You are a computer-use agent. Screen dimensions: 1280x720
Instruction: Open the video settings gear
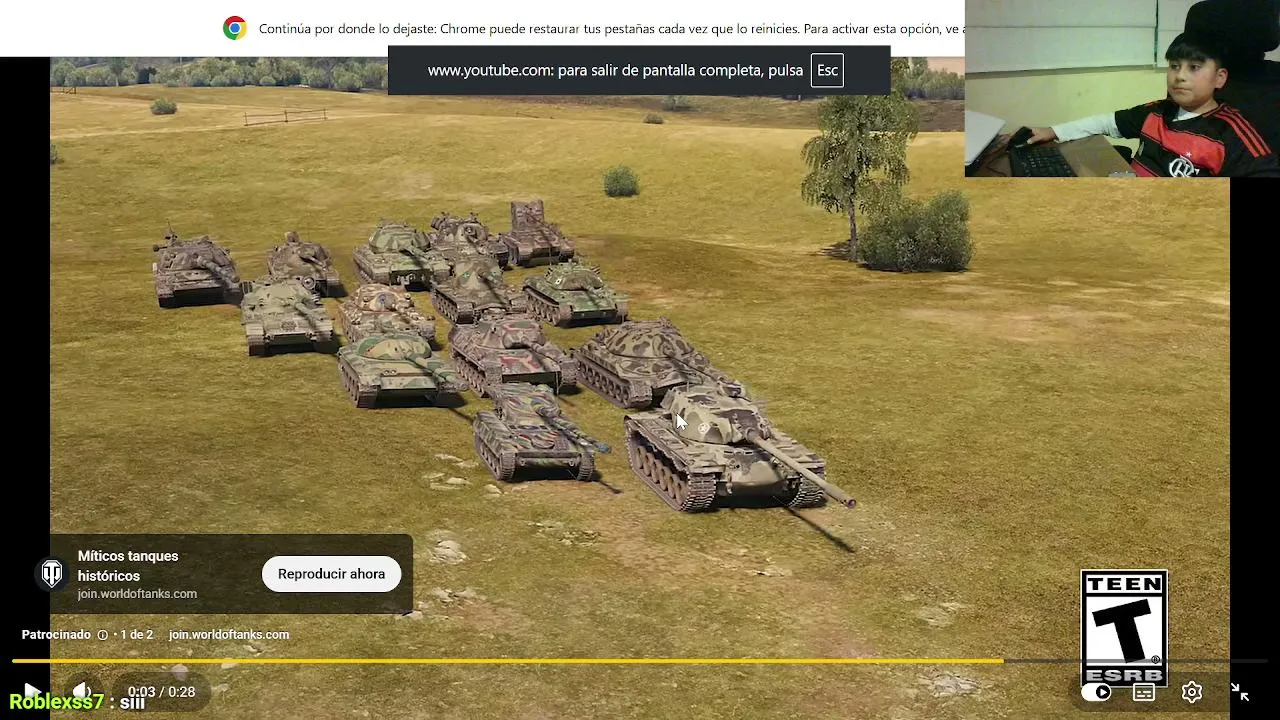tap(1192, 692)
